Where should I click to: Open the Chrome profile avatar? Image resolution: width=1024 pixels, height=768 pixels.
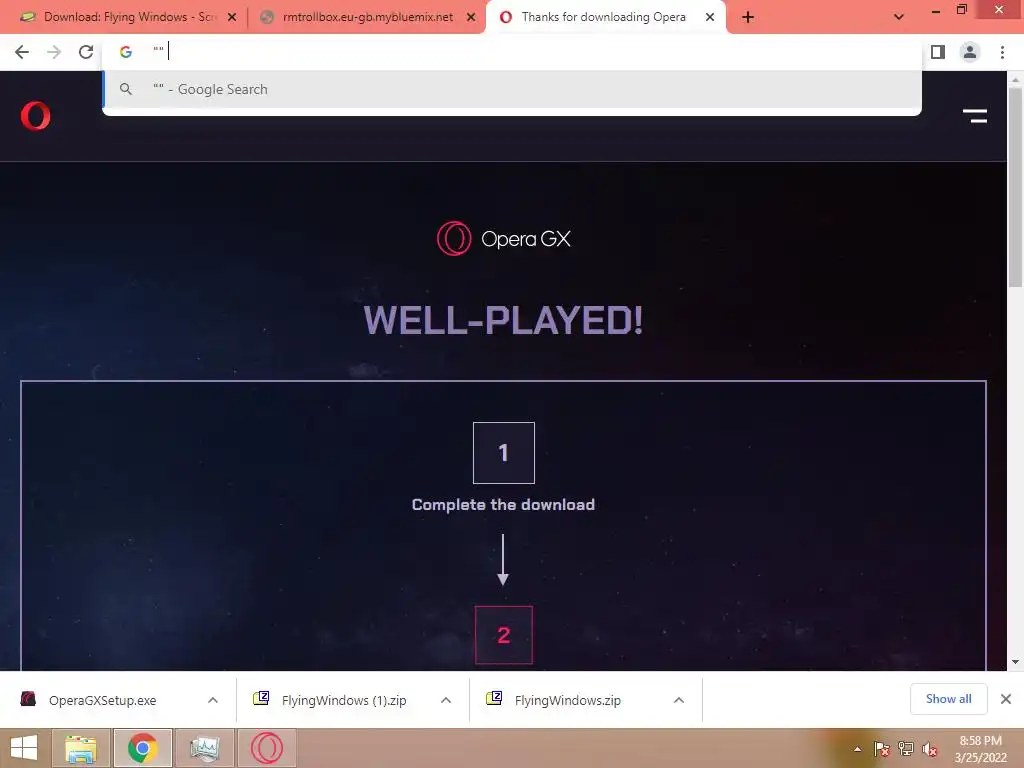pyautogui.click(x=970, y=52)
